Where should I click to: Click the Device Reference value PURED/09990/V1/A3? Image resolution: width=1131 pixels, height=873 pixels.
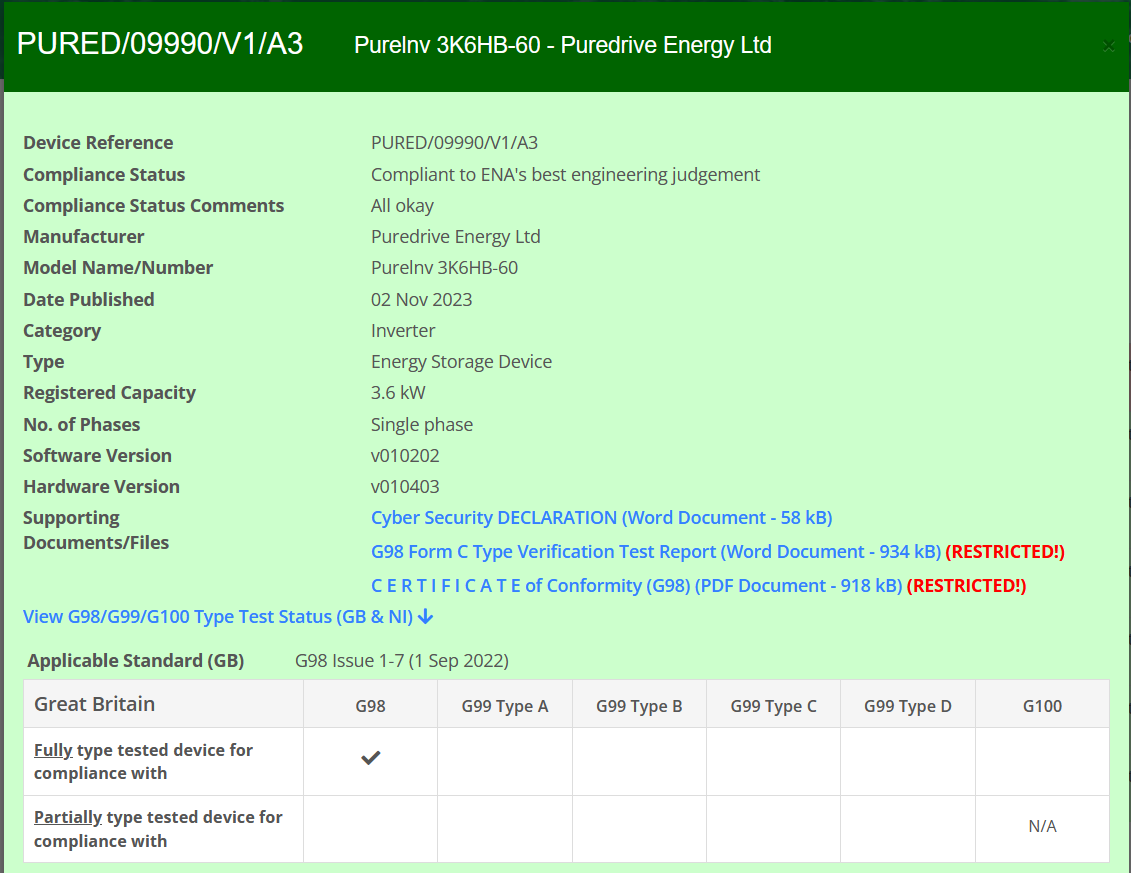click(454, 142)
